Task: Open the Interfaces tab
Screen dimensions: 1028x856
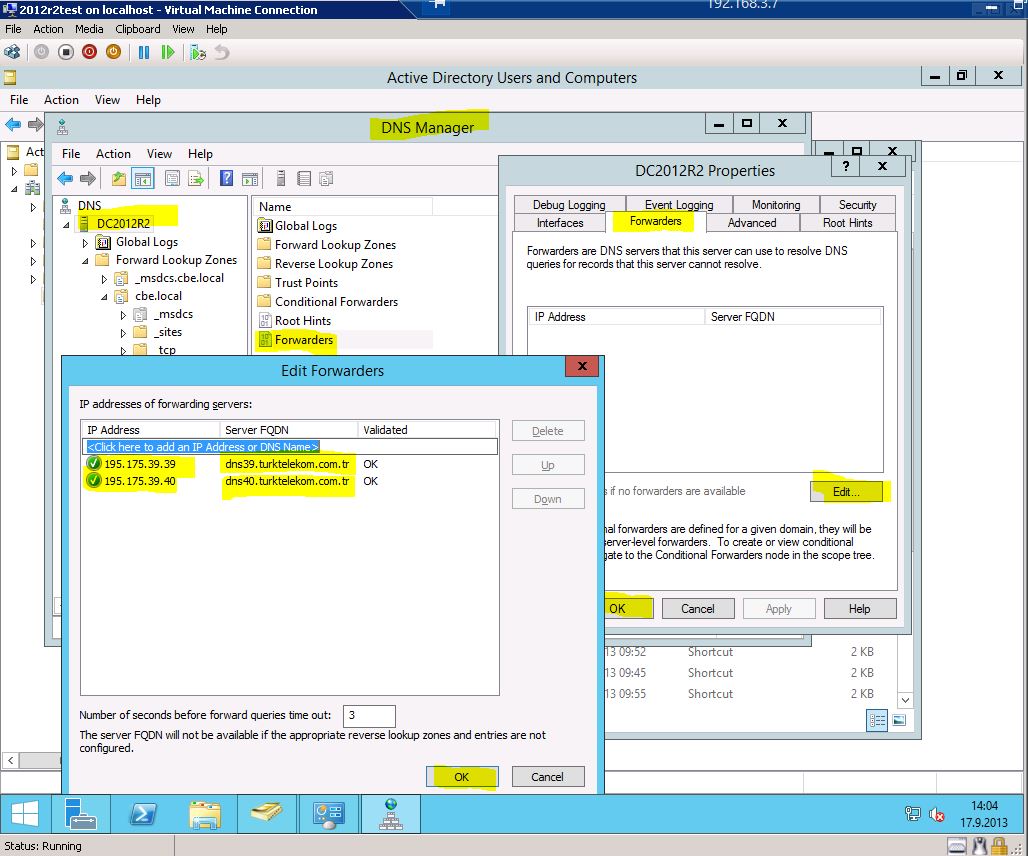Action: (560, 223)
